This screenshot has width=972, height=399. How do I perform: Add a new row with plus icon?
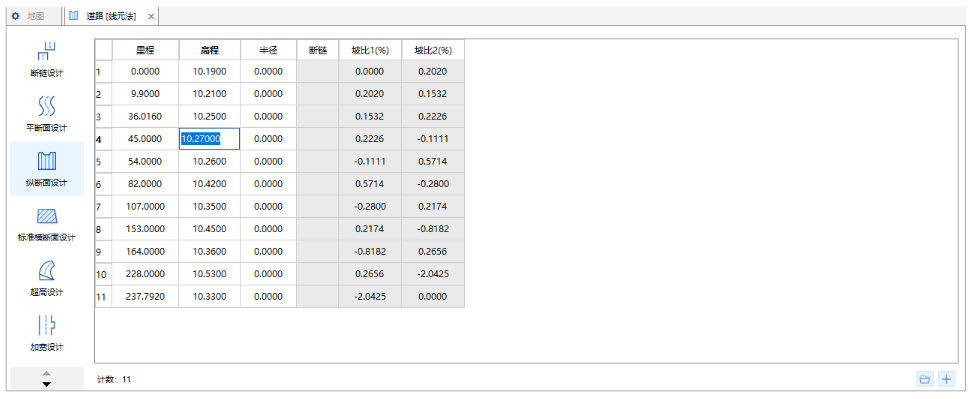946,379
